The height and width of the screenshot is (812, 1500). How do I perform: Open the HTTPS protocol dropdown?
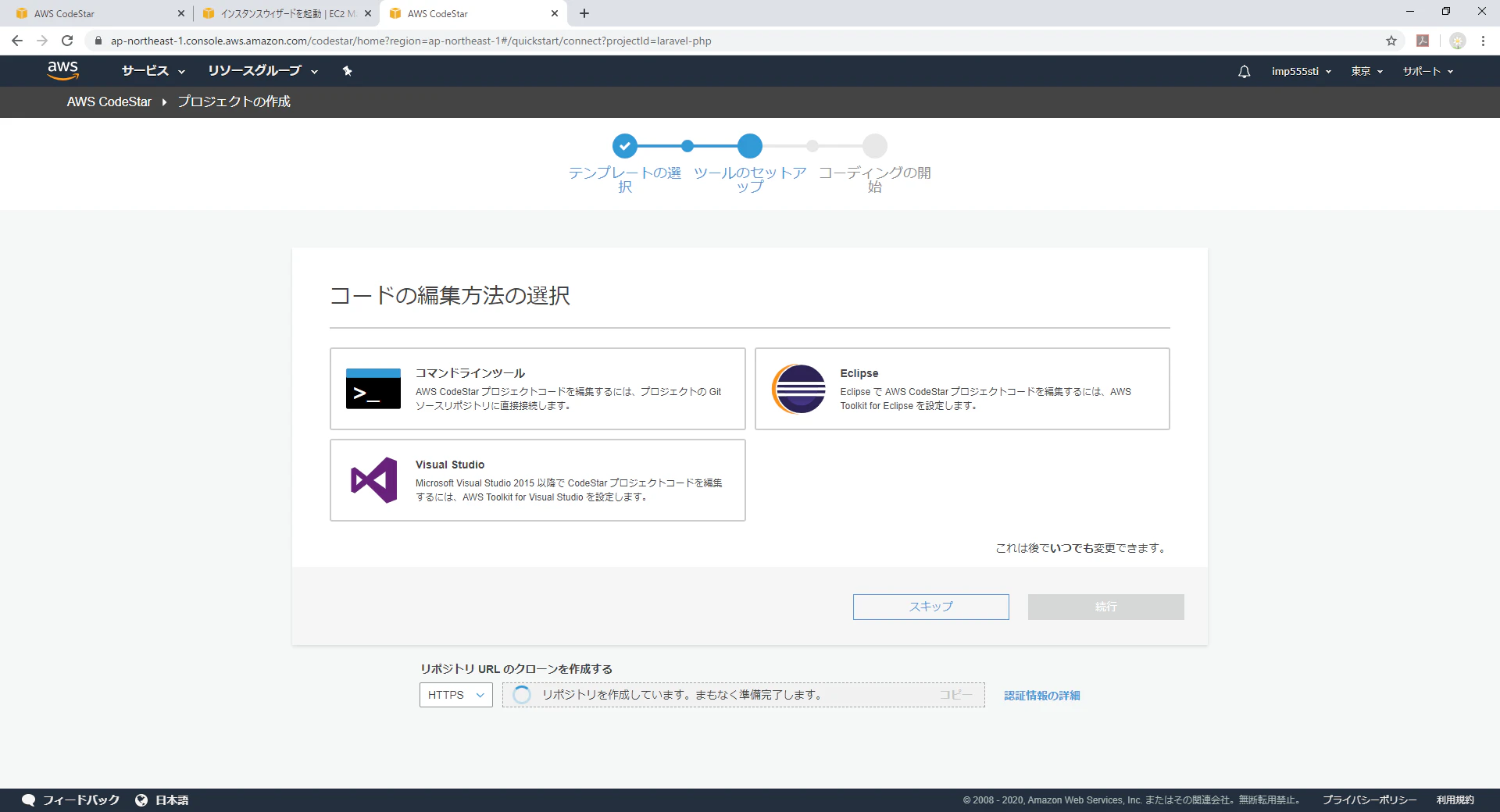(x=456, y=695)
